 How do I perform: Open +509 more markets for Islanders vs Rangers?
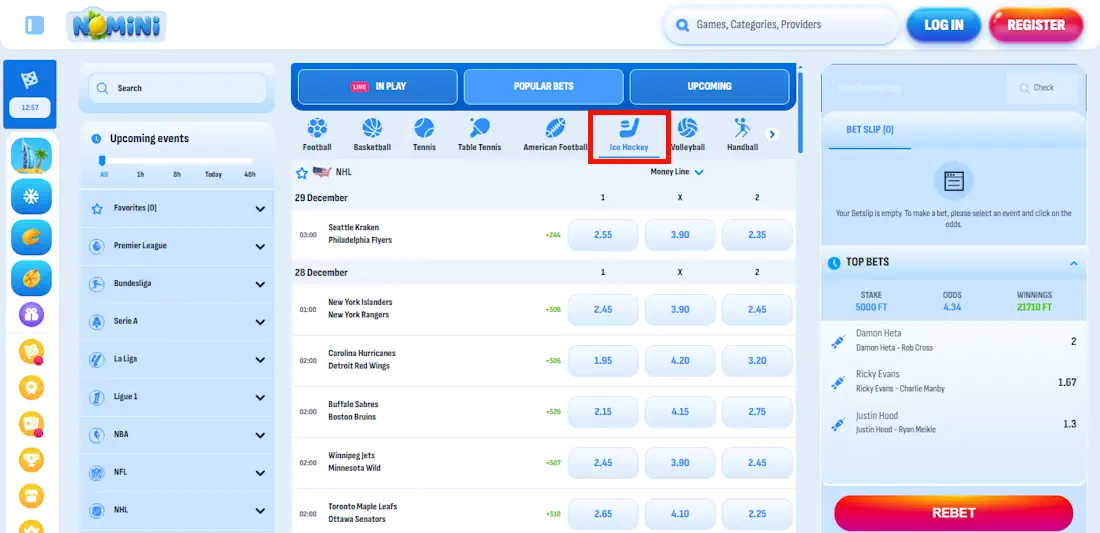pos(553,309)
